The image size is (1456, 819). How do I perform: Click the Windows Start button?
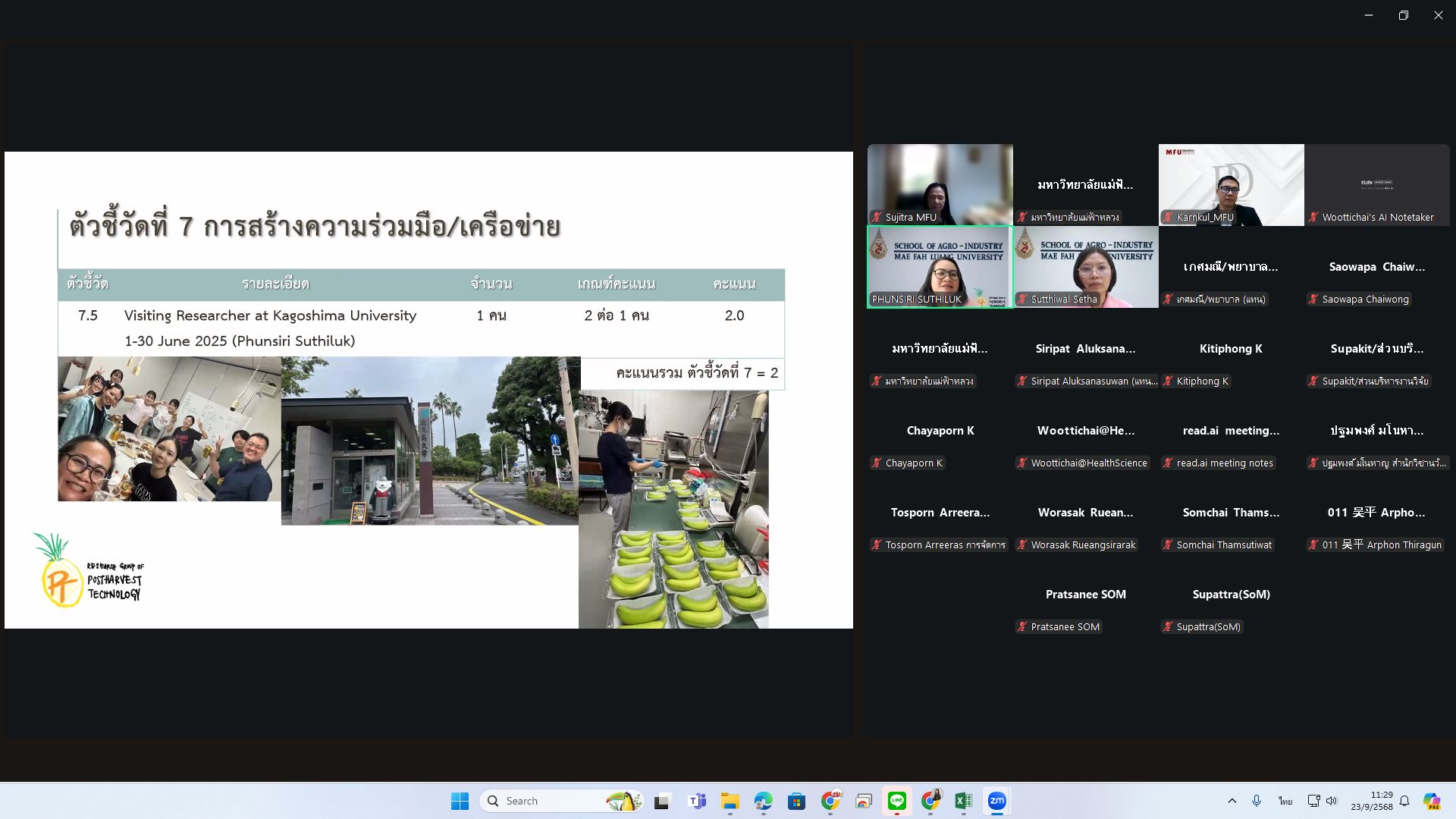tap(460, 801)
